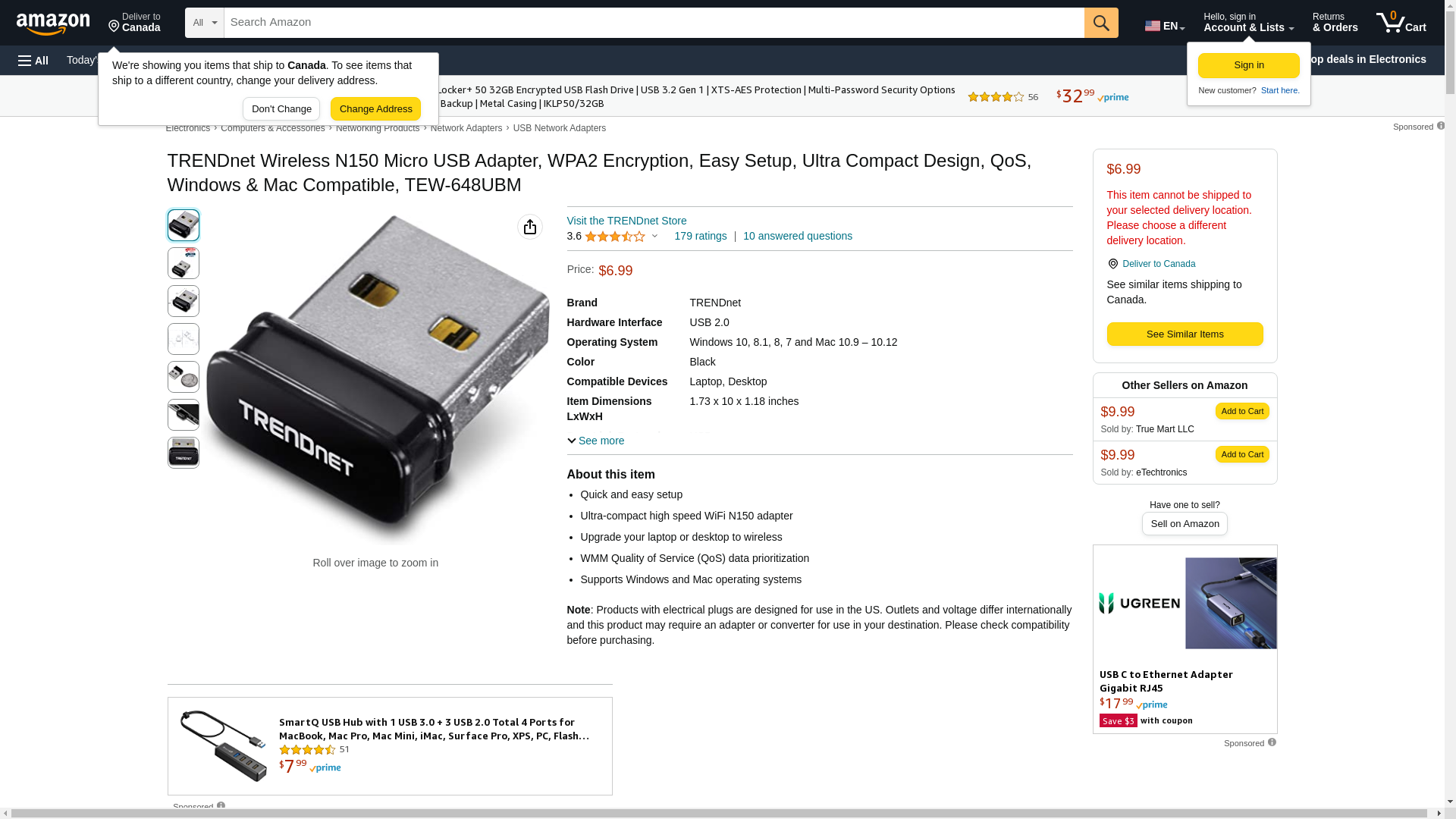
Task: Click the search magnifier button
Action: pos(1101,23)
